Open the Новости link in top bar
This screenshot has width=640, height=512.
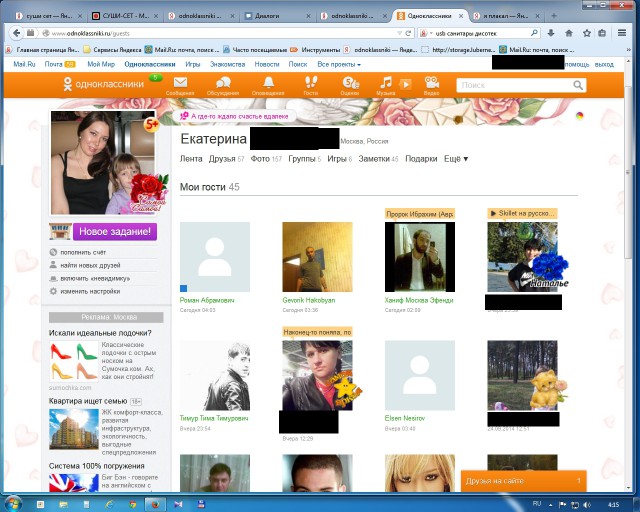coord(267,65)
